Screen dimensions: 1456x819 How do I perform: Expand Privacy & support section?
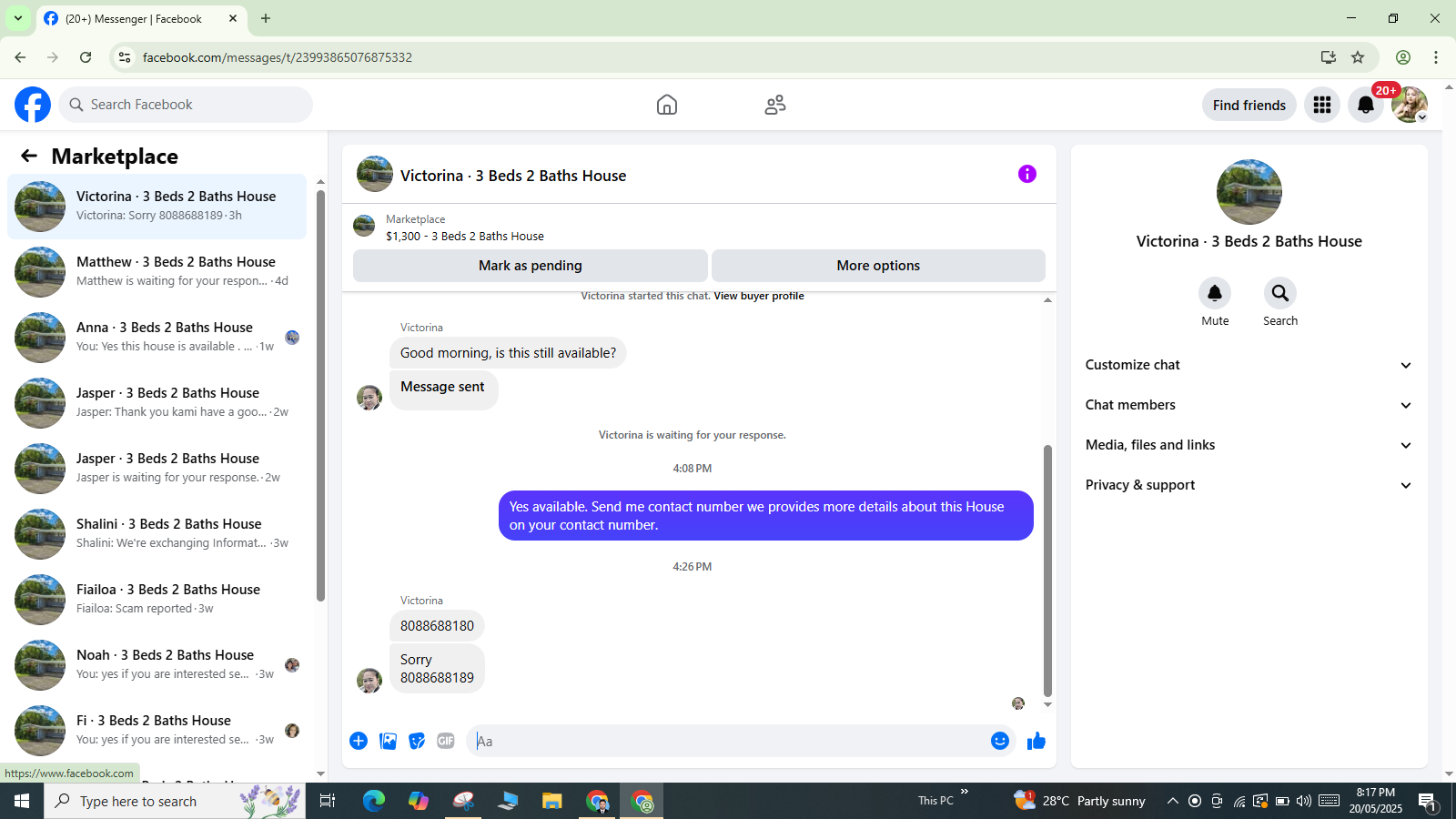tap(1249, 485)
